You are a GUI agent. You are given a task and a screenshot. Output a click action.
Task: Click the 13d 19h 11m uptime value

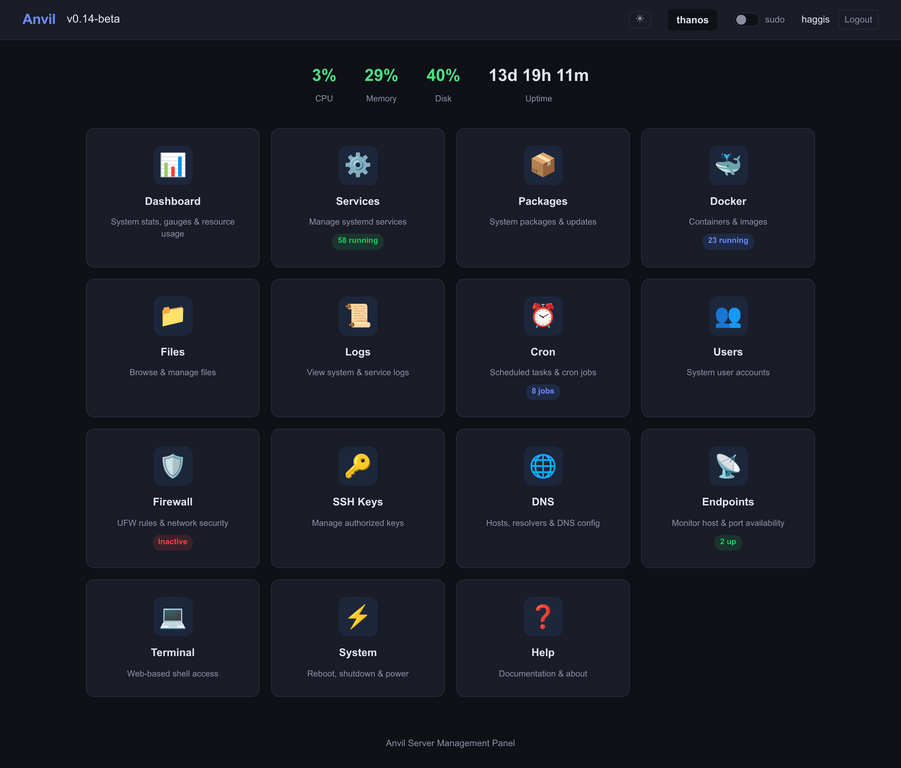pyautogui.click(x=538, y=75)
